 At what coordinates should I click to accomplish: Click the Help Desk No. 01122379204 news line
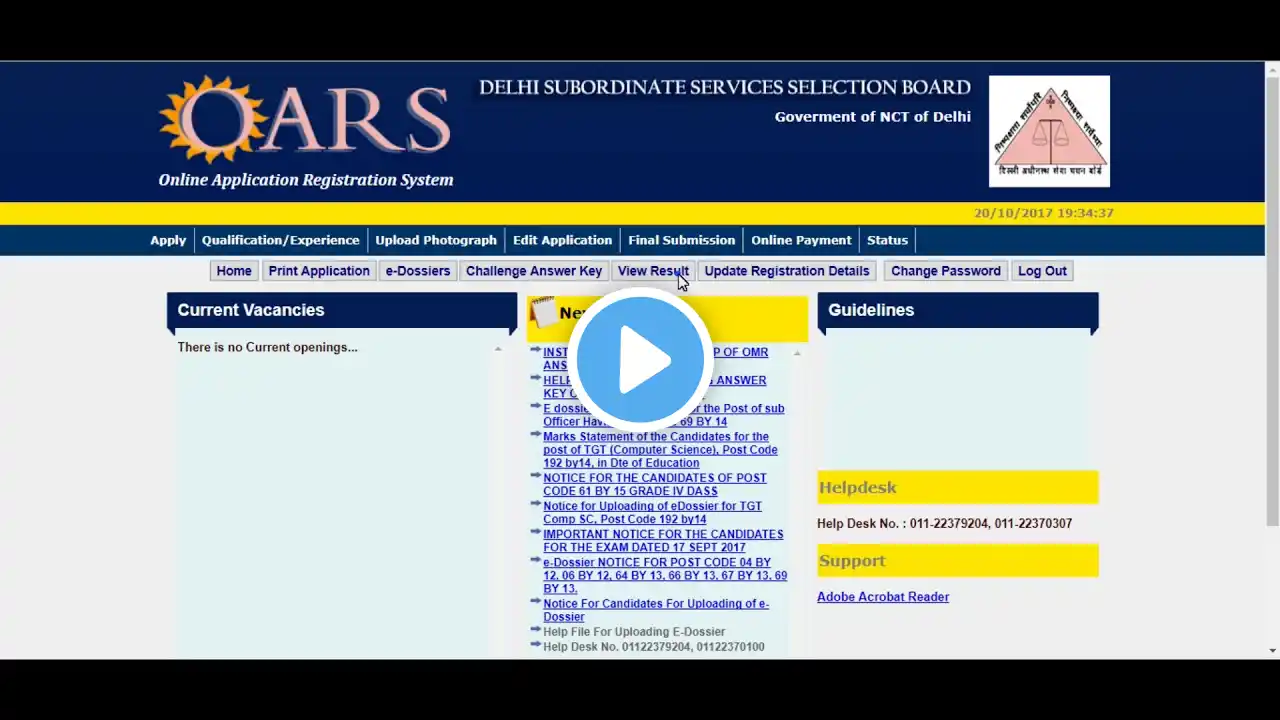tap(654, 647)
